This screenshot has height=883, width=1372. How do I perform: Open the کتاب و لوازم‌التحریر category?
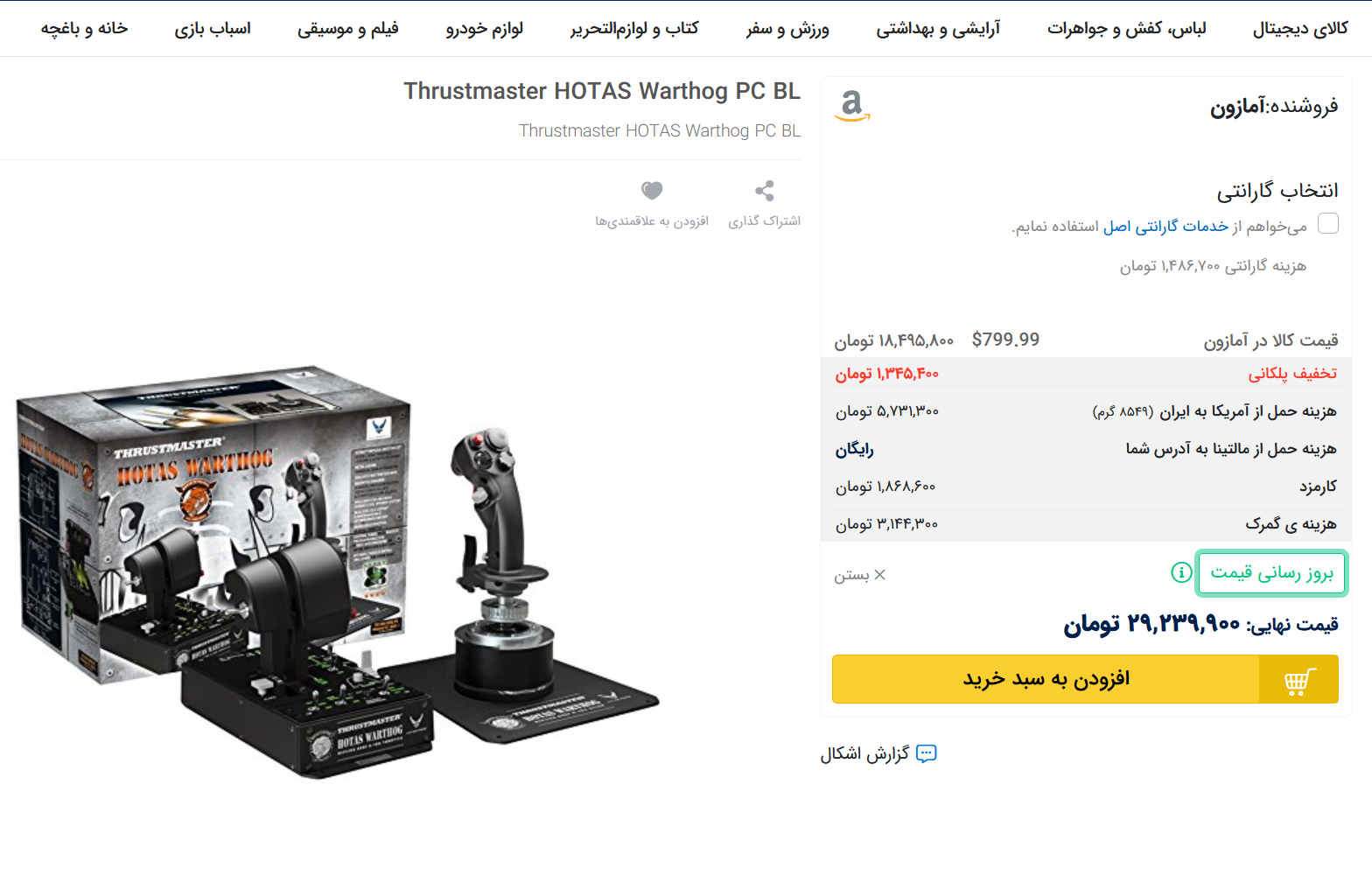click(x=634, y=29)
